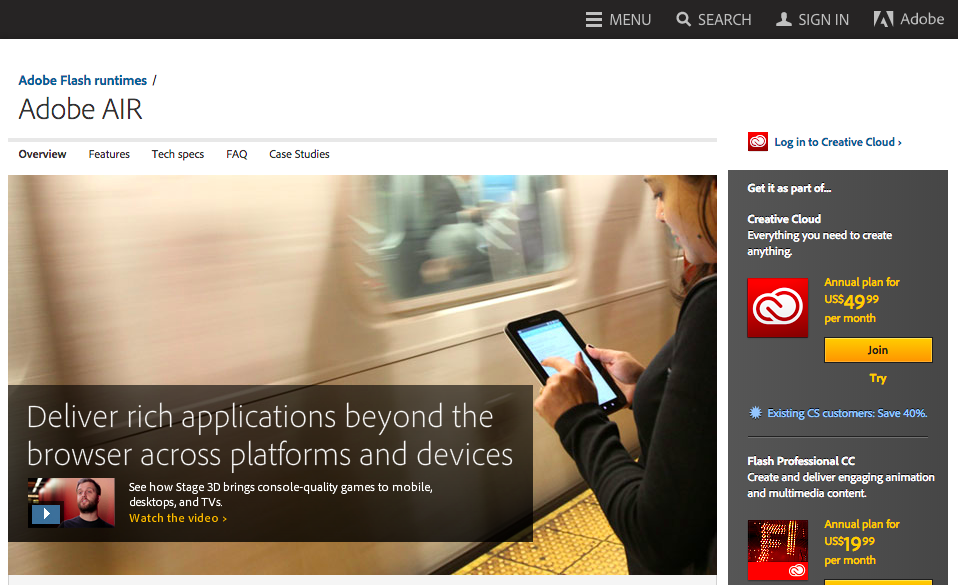Click the magnifying glass search icon
This screenshot has height=585, width=958.
(x=683, y=20)
